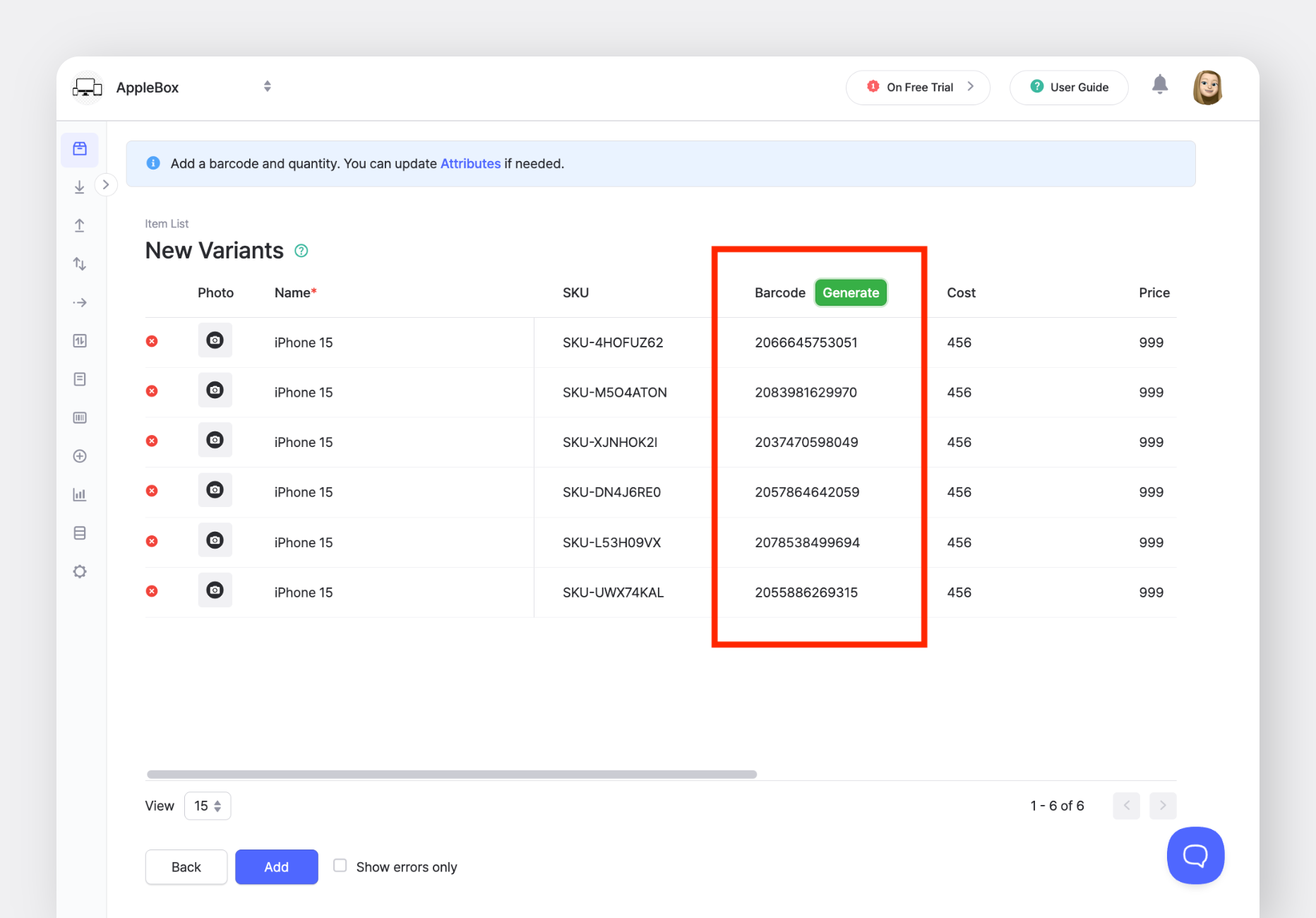
Task: Open the barcode label icon in sidebar
Action: (80, 417)
